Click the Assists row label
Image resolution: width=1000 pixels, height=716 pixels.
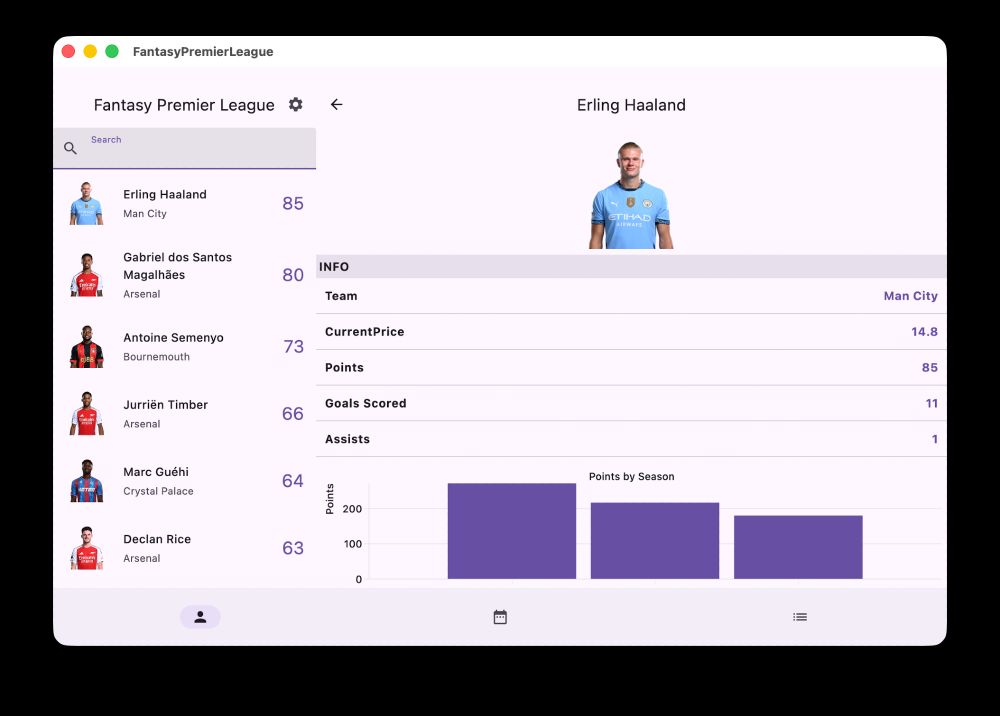[348, 439]
